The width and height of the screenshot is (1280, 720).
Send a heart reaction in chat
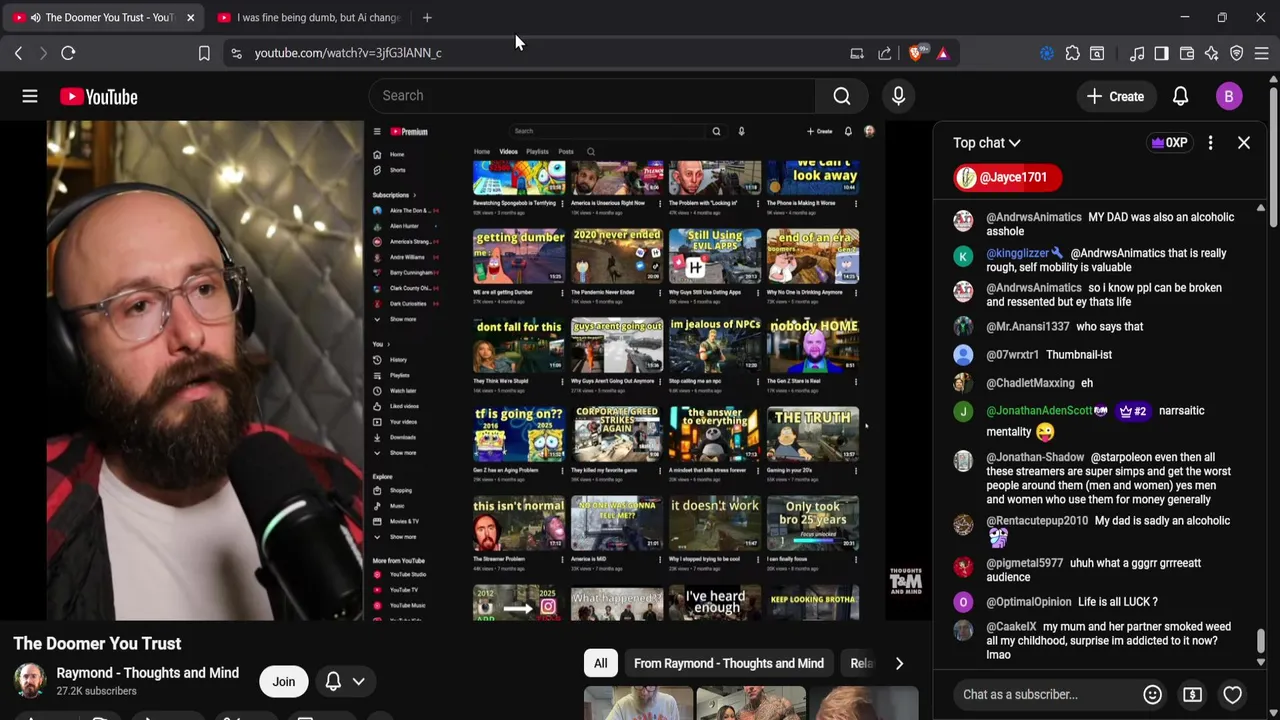(x=1232, y=694)
